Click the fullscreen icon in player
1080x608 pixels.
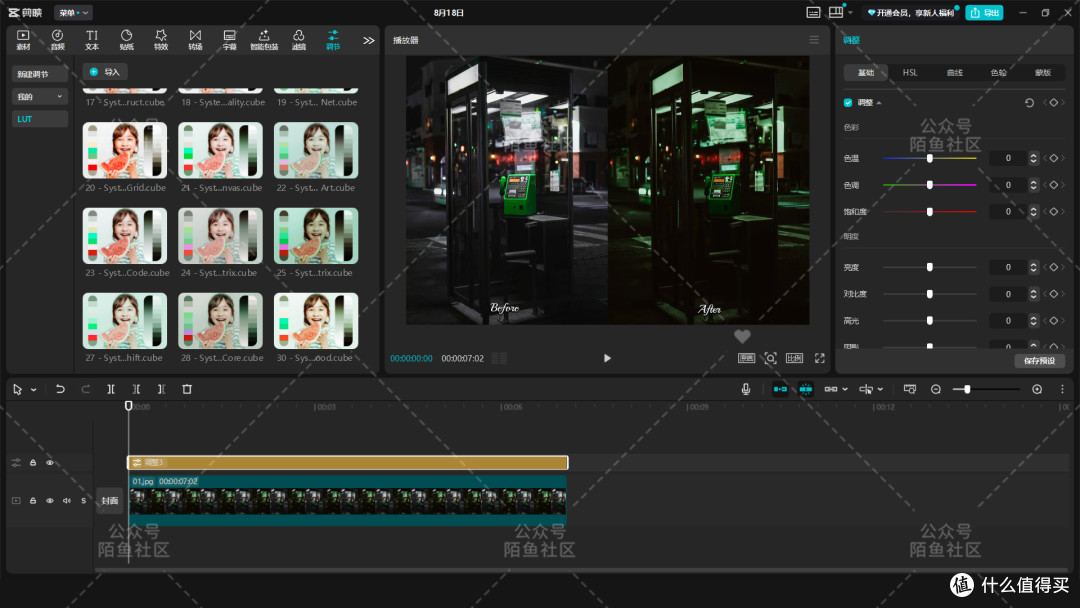pyautogui.click(x=820, y=358)
